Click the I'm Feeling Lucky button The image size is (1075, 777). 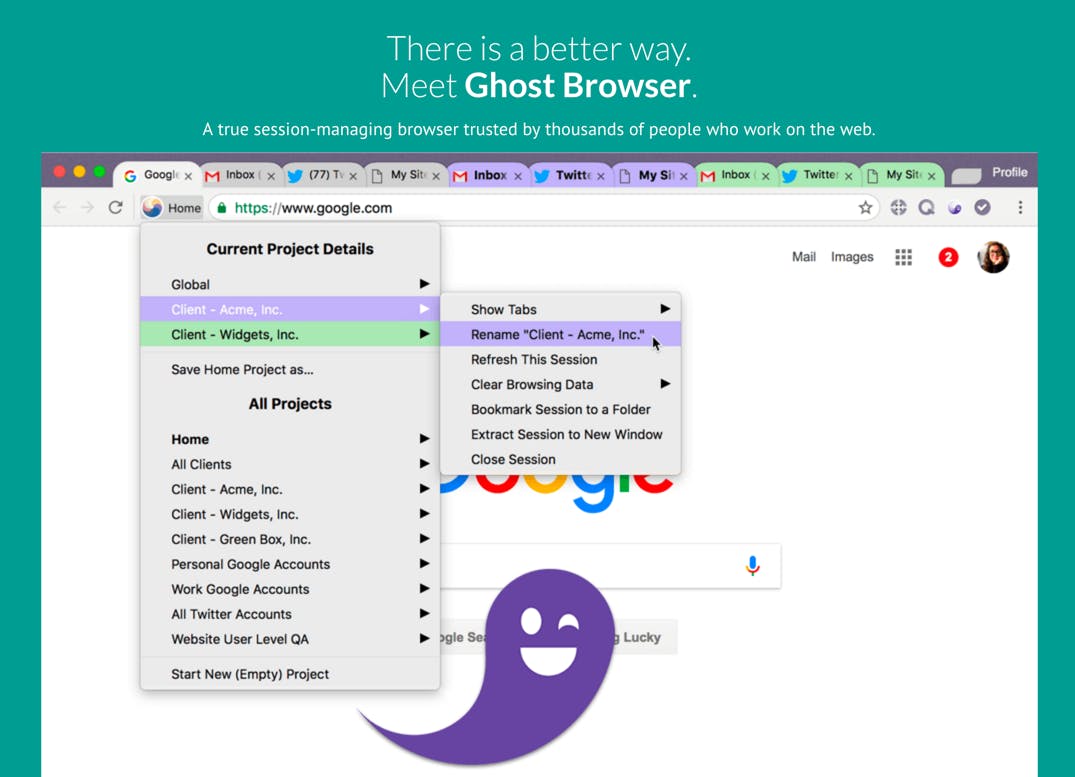point(642,637)
